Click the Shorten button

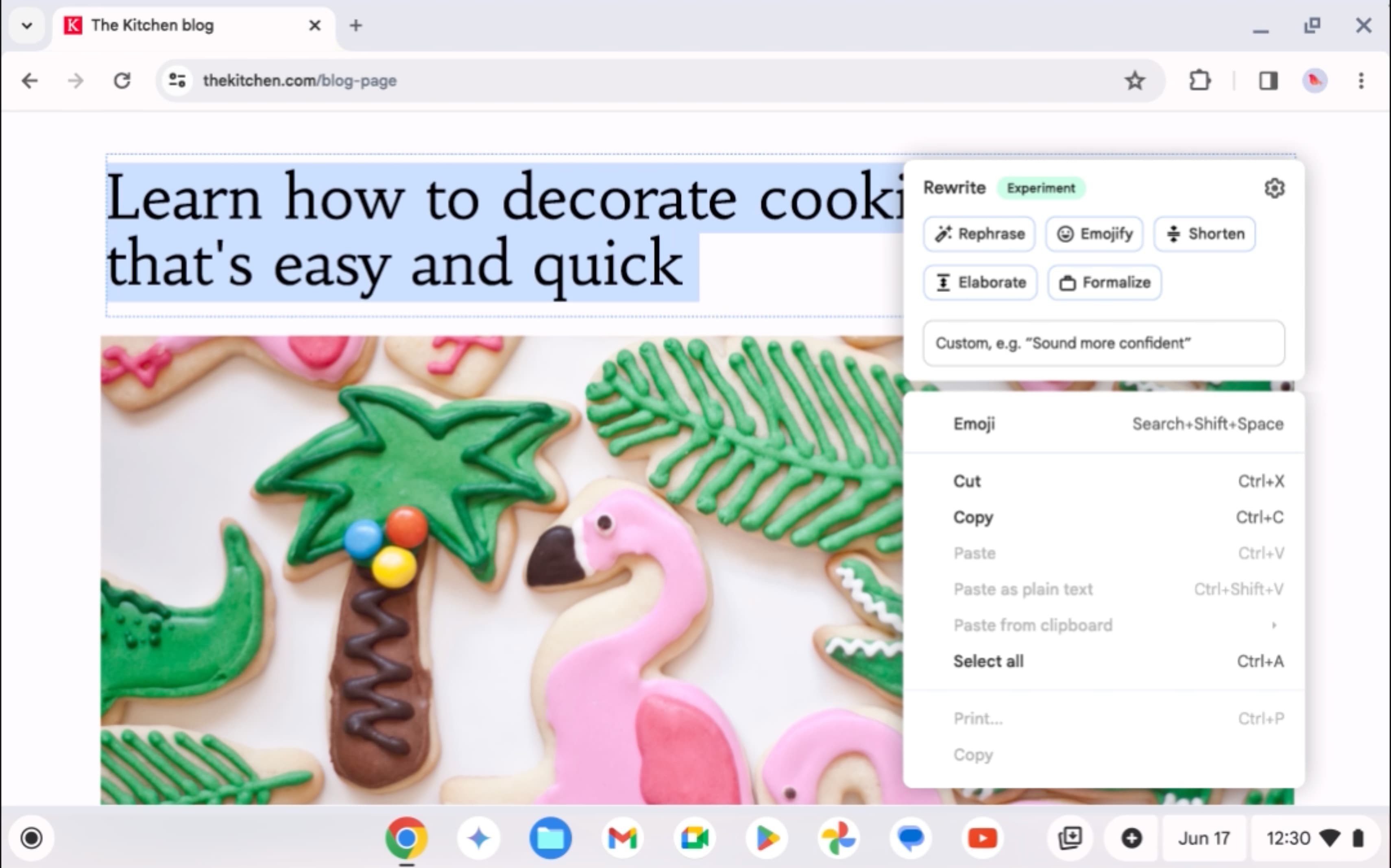click(x=1204, y=234)
